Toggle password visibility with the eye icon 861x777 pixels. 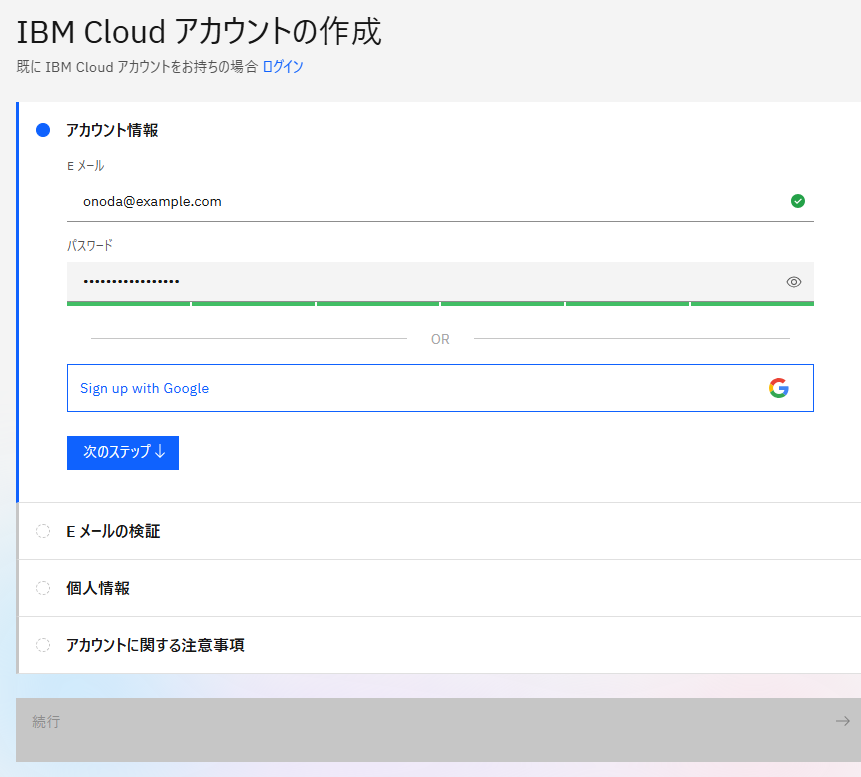(793, 281)
